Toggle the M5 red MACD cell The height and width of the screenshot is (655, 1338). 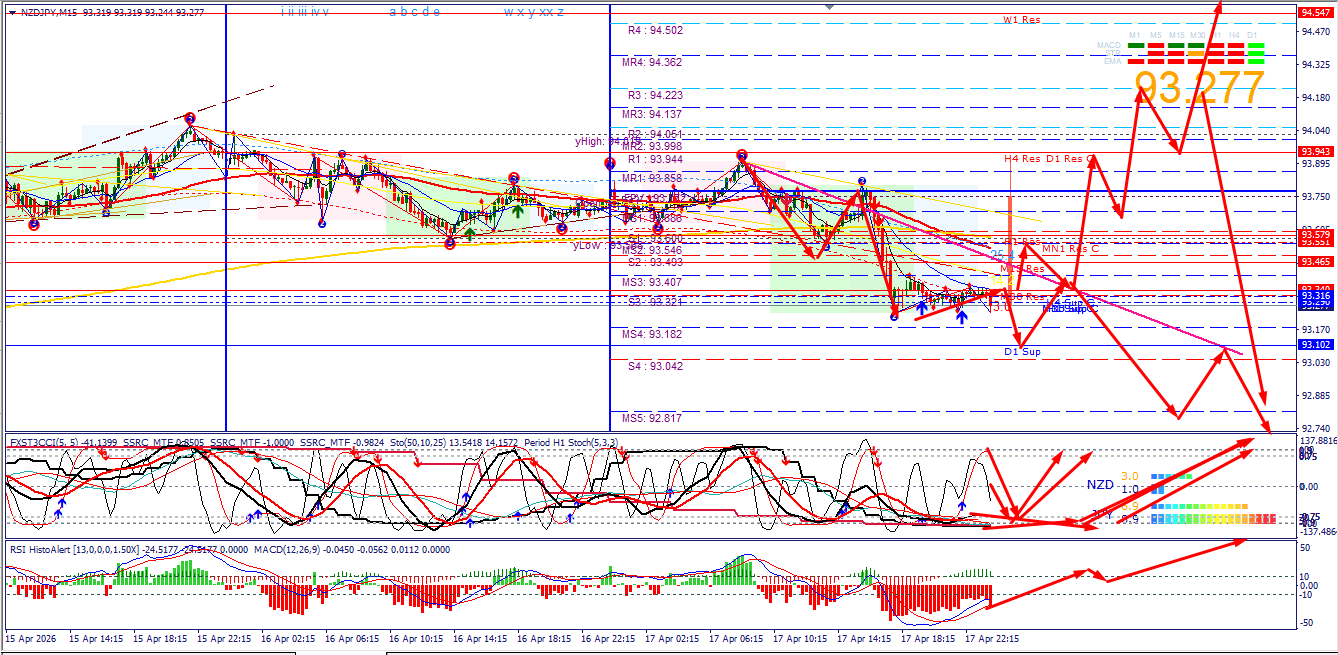click(1156, 46)
